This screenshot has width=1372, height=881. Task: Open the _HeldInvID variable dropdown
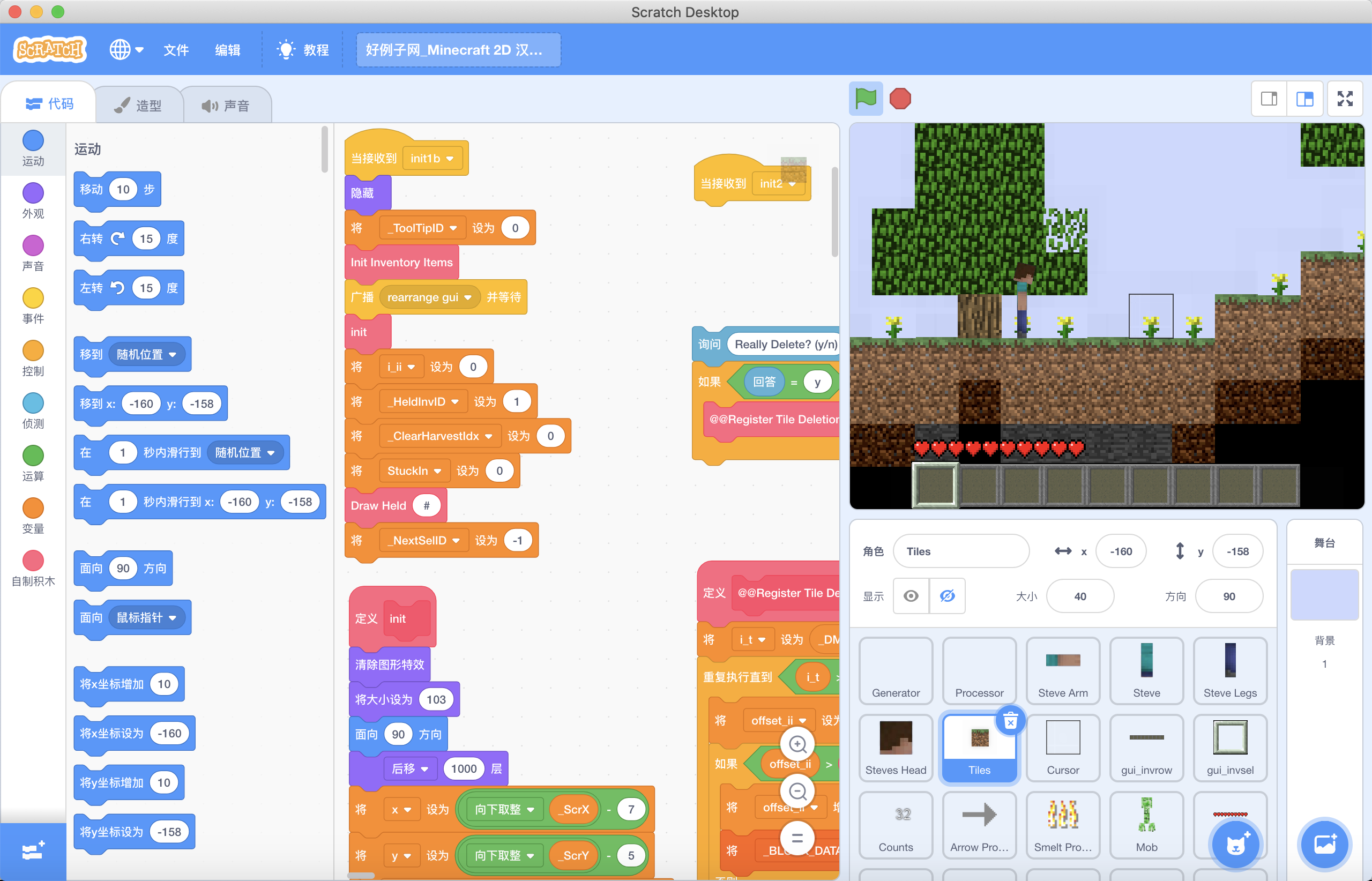pos(423,401)
